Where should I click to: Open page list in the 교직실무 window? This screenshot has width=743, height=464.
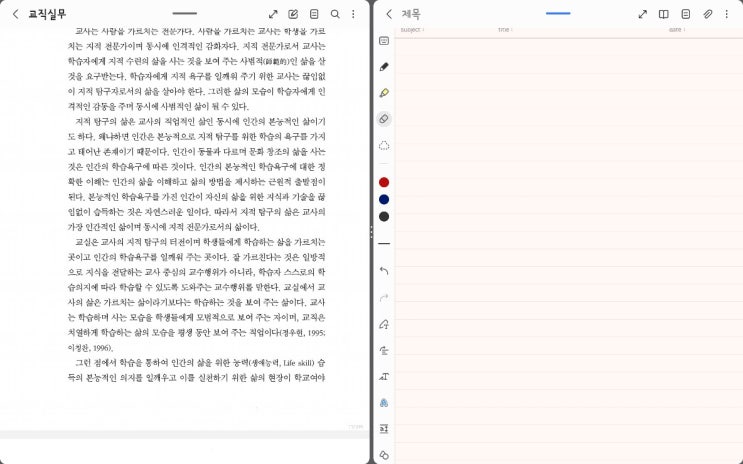pyautogui.click(x=314, y=14)
